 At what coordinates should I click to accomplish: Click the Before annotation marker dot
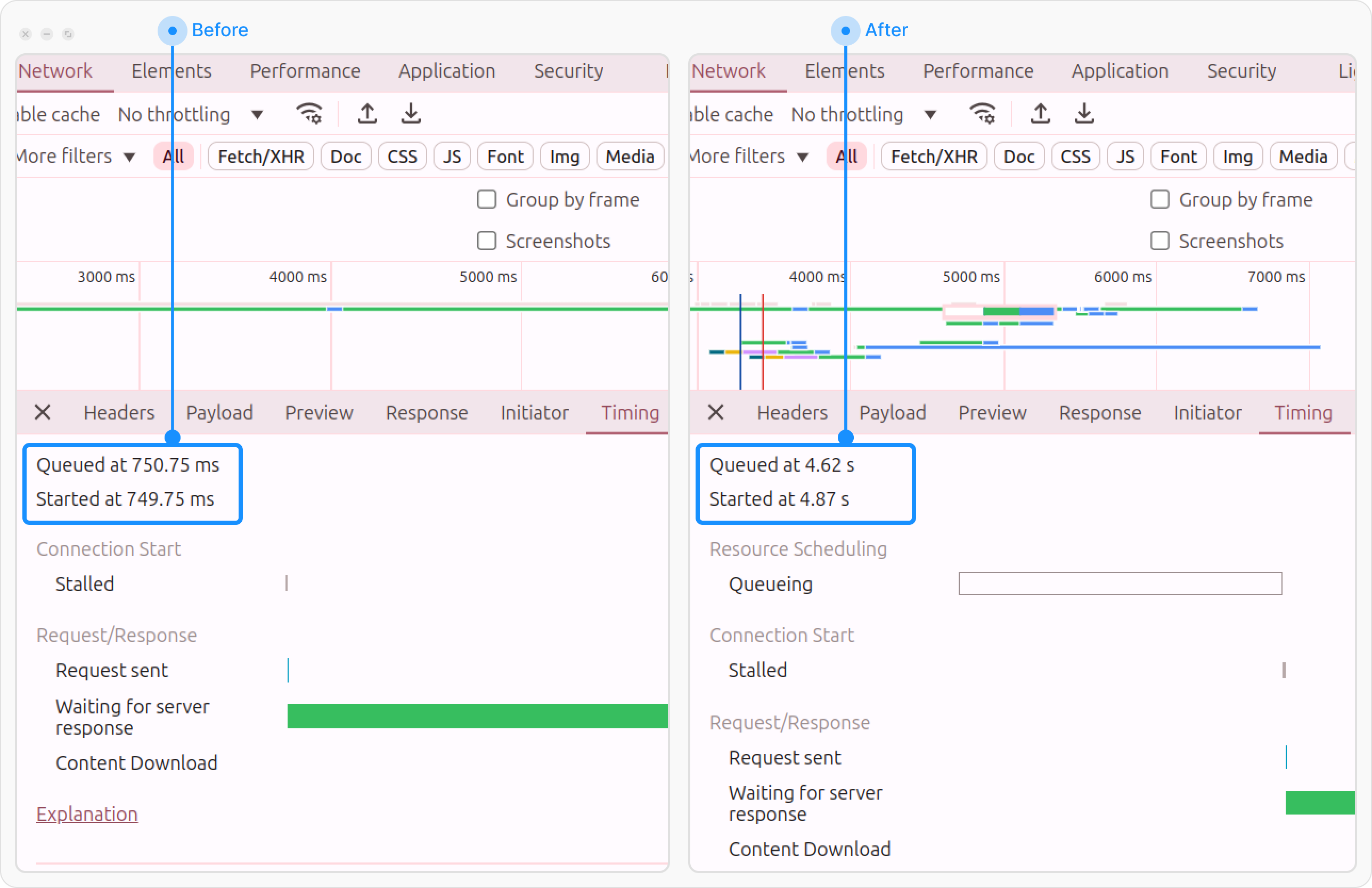pos(173,30)
